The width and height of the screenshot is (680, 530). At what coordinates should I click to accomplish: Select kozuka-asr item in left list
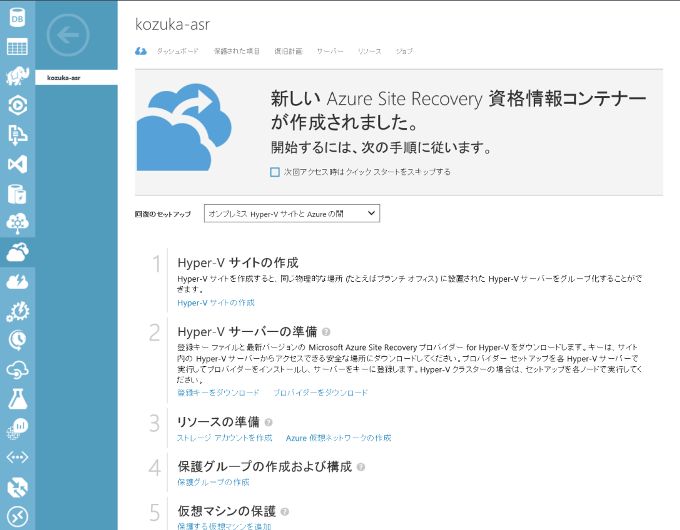[76, 78]
